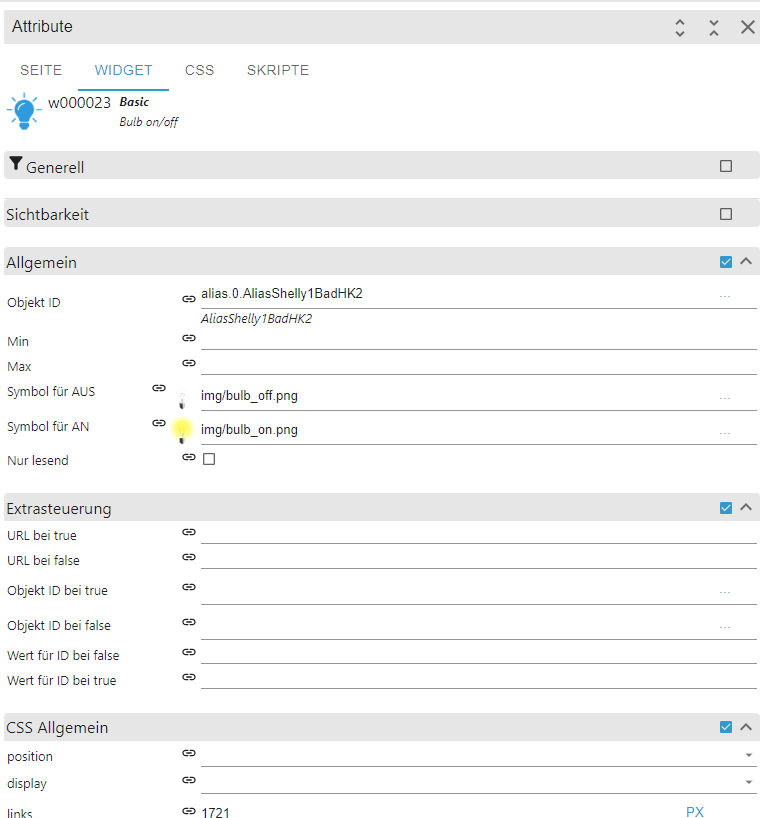Open object browser dots for Objekt ID bei false
The width and height of the screenshot is (760, 818).
[x=725, y=627]
